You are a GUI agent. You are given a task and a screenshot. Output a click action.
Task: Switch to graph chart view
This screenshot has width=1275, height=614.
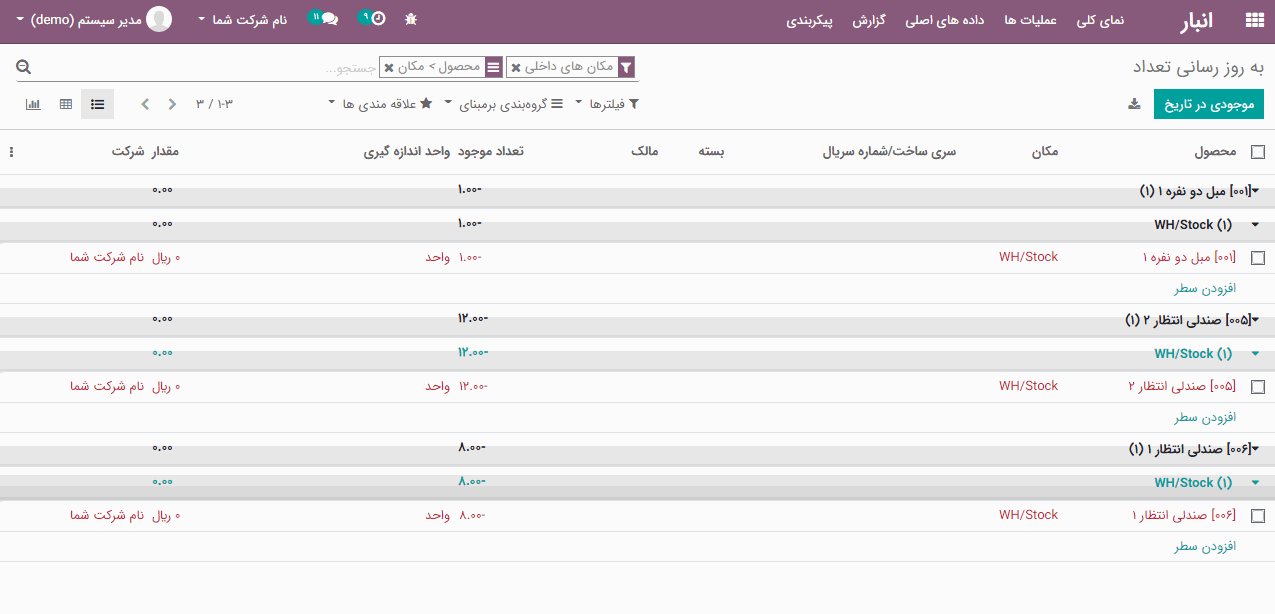[33, 104]
